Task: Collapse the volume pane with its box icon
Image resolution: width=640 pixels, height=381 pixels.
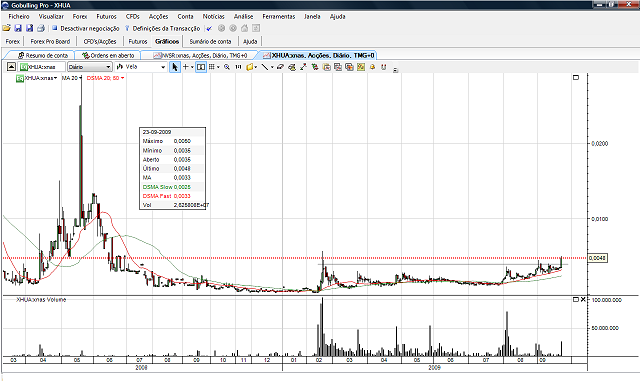Action: (x=576, y=300)
